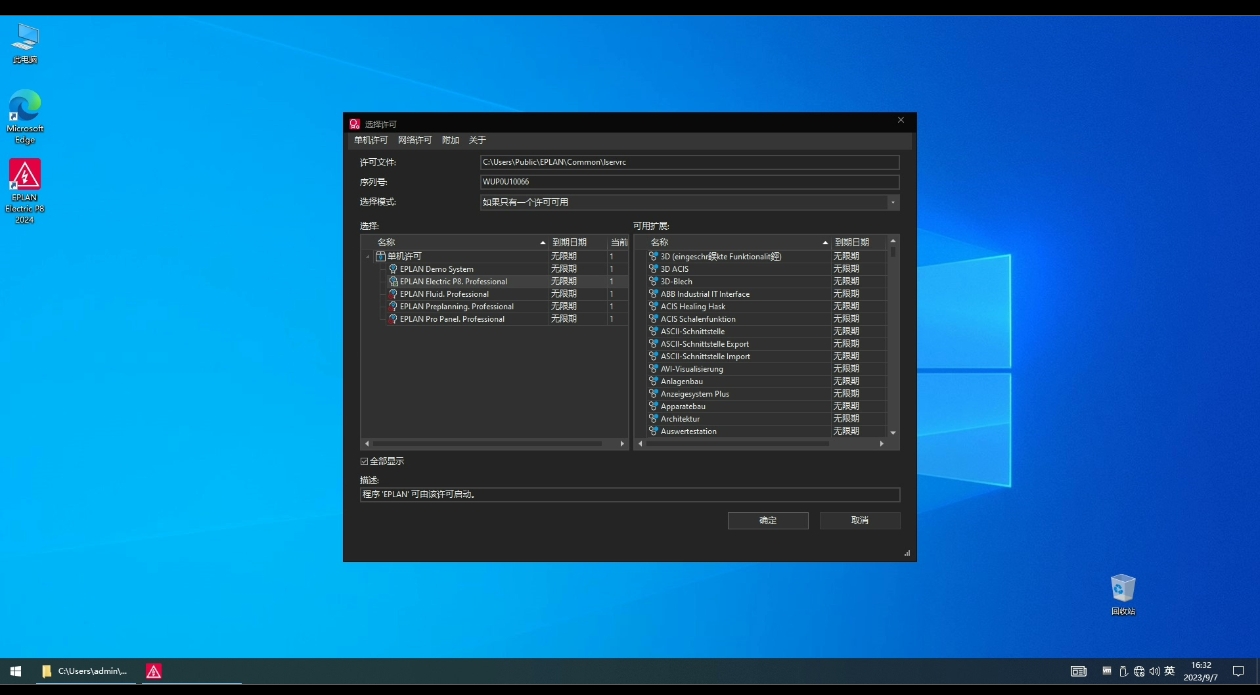Close the 选择许可 dialog
The height and width of the screenshot is (695, 1260).
click(x=900, y=120)
